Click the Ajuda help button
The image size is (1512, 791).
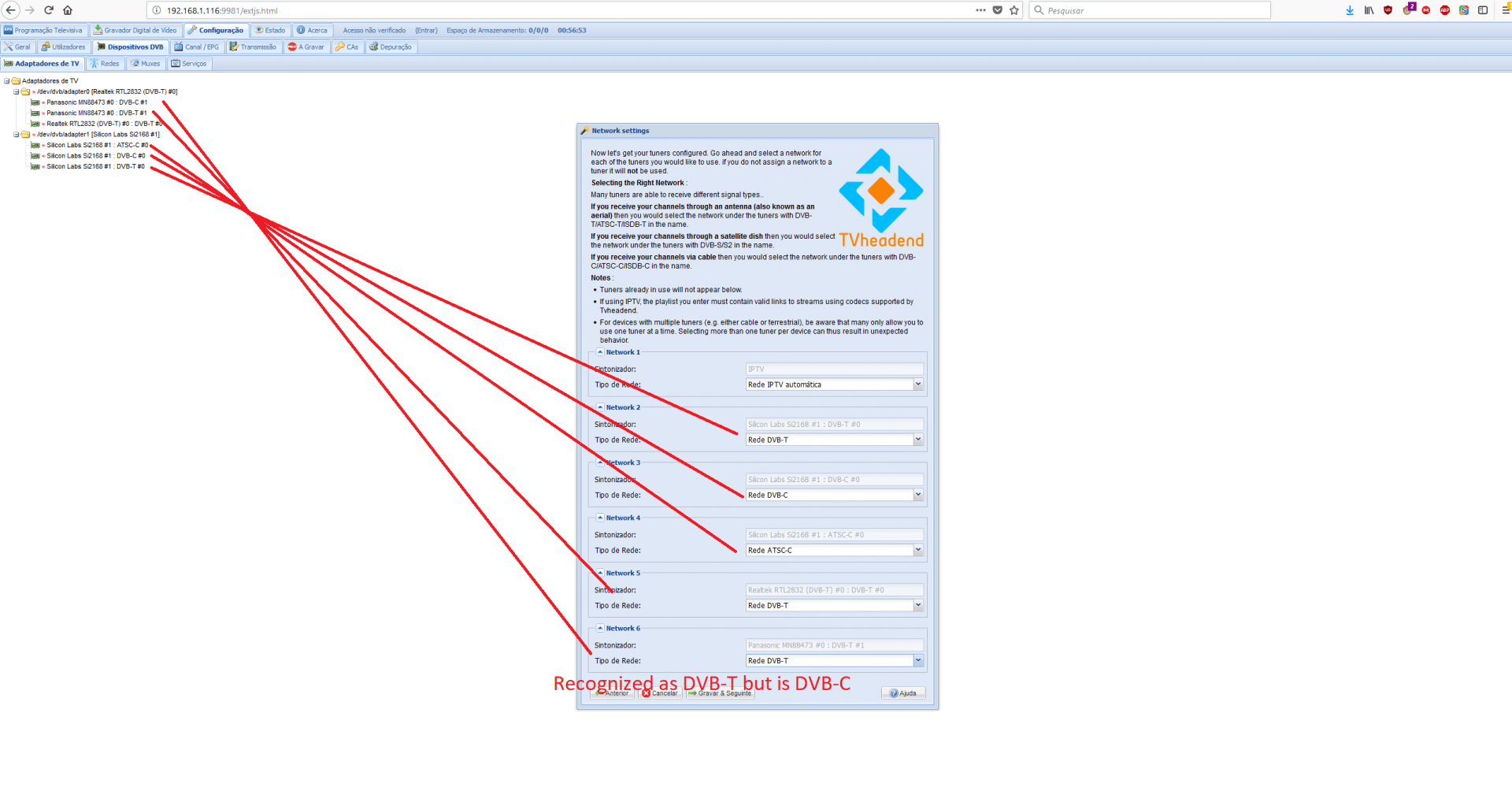click(x=903, y=693)
